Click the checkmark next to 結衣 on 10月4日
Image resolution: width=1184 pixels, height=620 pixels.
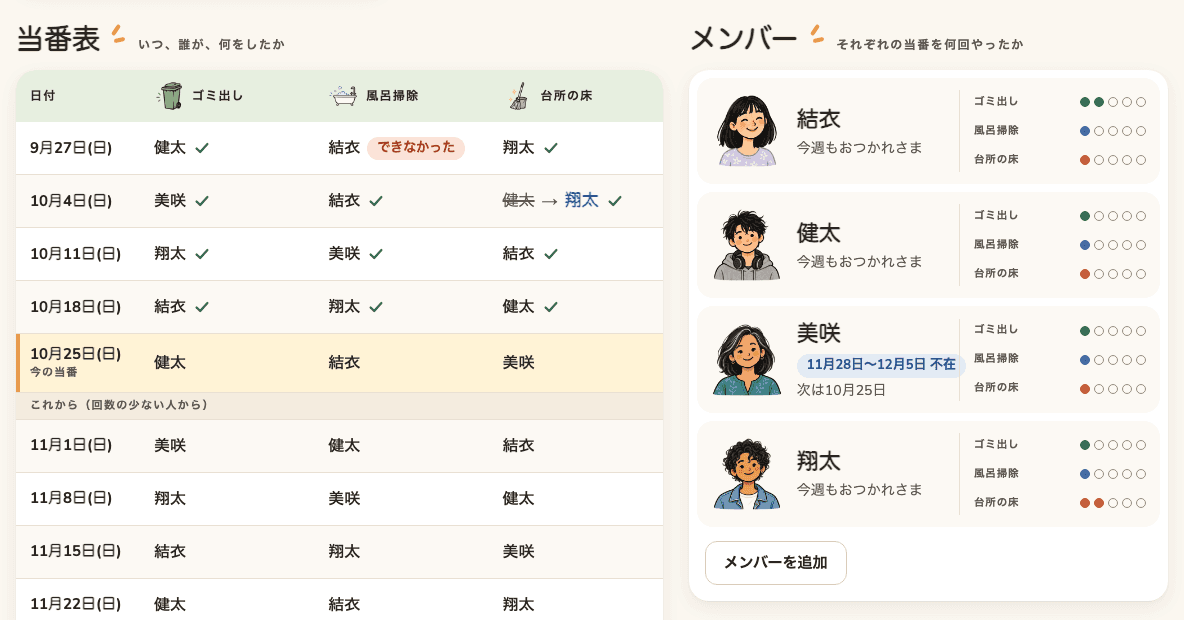376,201
